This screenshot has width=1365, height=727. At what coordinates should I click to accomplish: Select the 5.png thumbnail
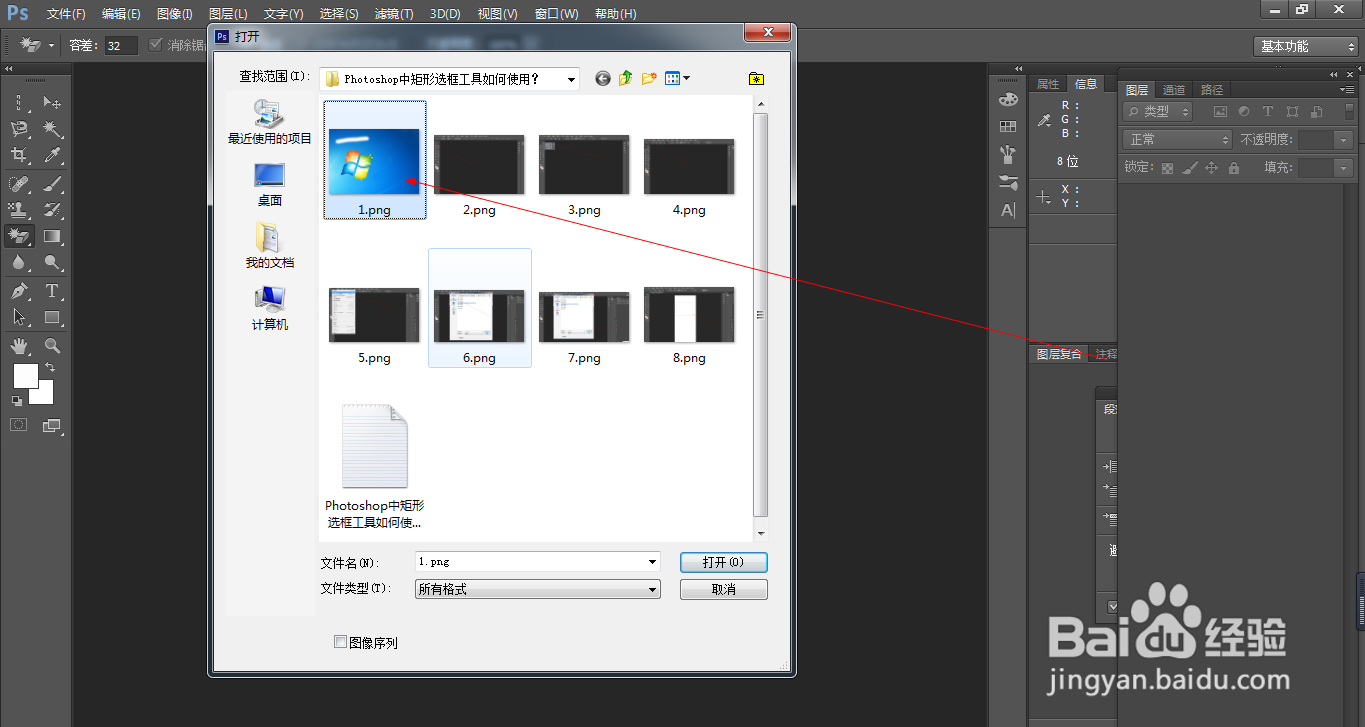coord(373,314)
